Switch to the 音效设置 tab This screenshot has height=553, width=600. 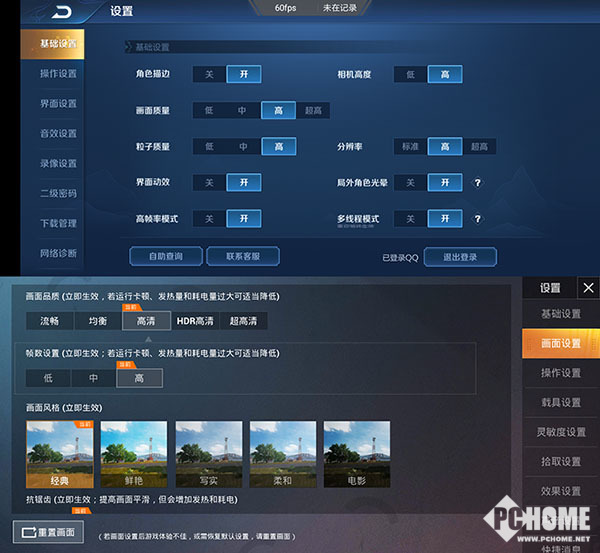58,134
